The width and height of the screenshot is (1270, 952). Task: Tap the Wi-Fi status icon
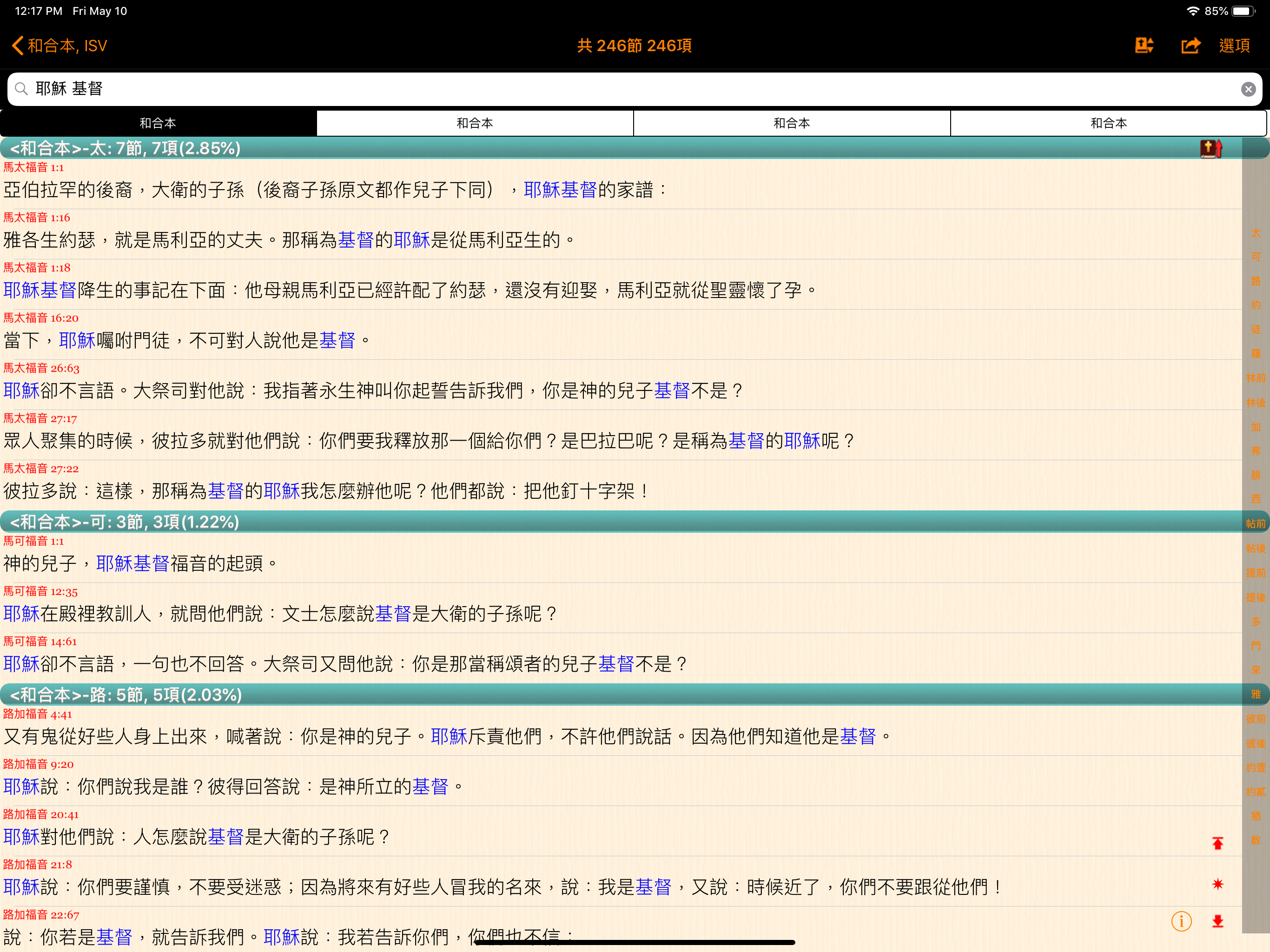tap(1192, 11)
